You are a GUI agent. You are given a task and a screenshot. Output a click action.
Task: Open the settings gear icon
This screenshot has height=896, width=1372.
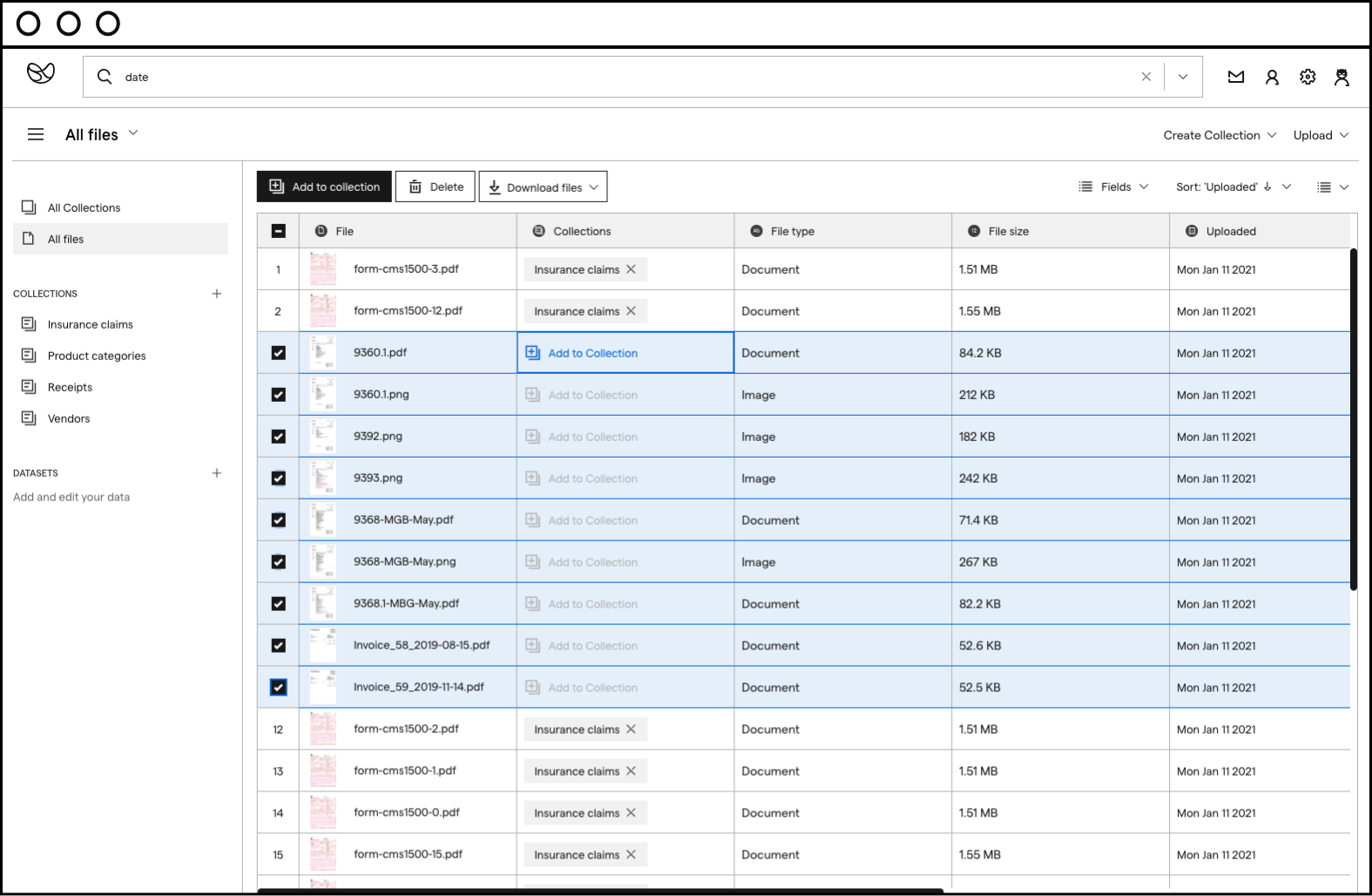tap(1307, 77)
